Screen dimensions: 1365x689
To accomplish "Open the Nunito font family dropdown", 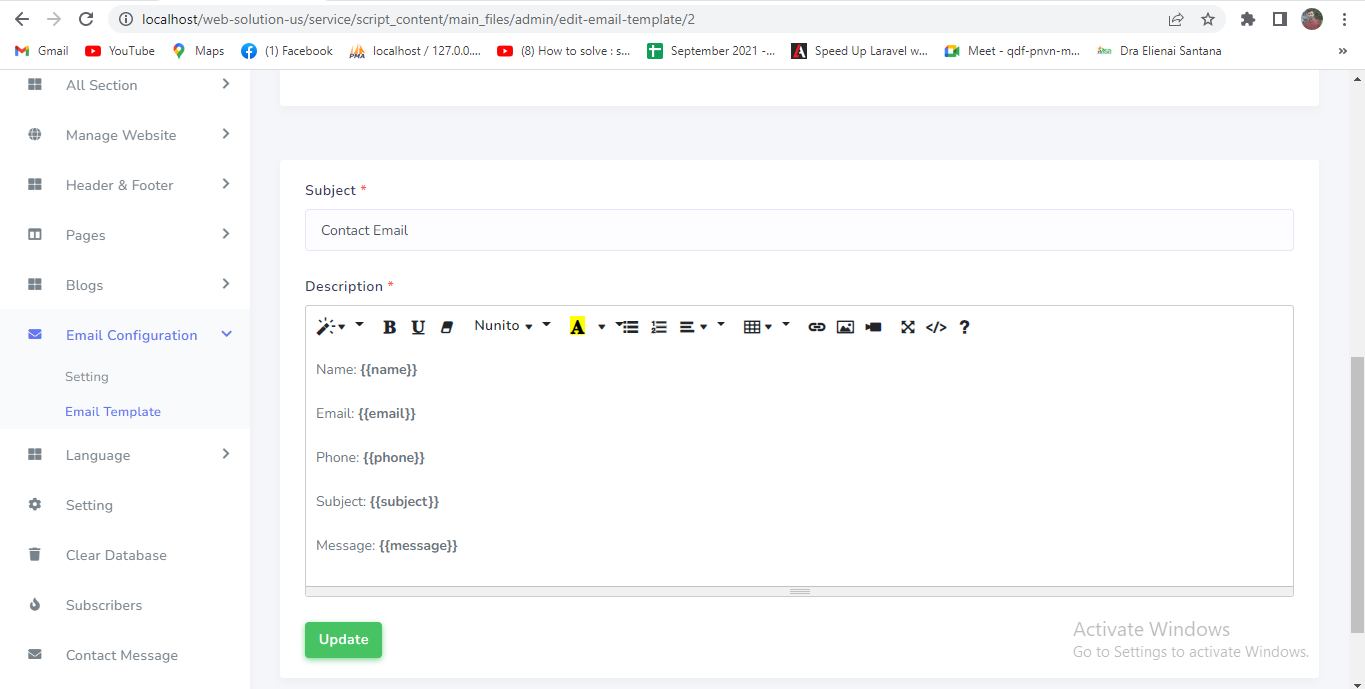I will tap(512, 326).
